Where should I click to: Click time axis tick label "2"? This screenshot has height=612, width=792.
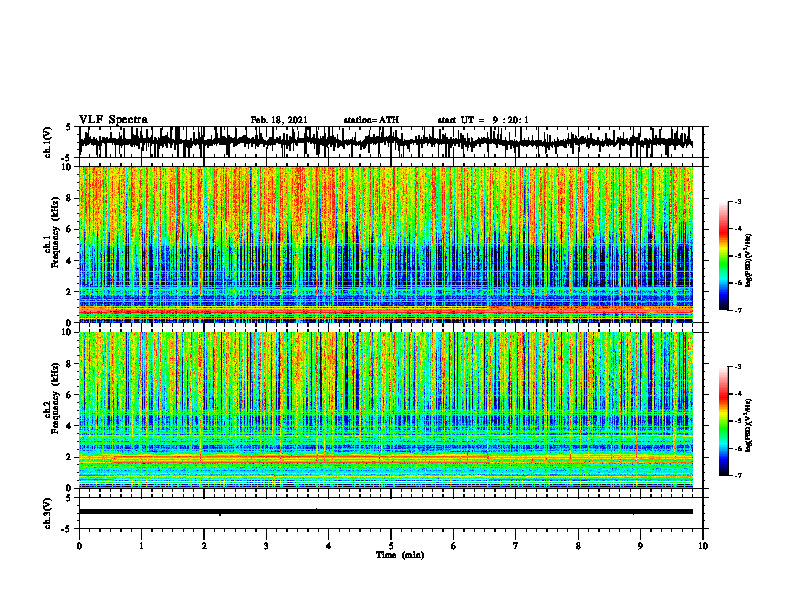click(204, 546)
